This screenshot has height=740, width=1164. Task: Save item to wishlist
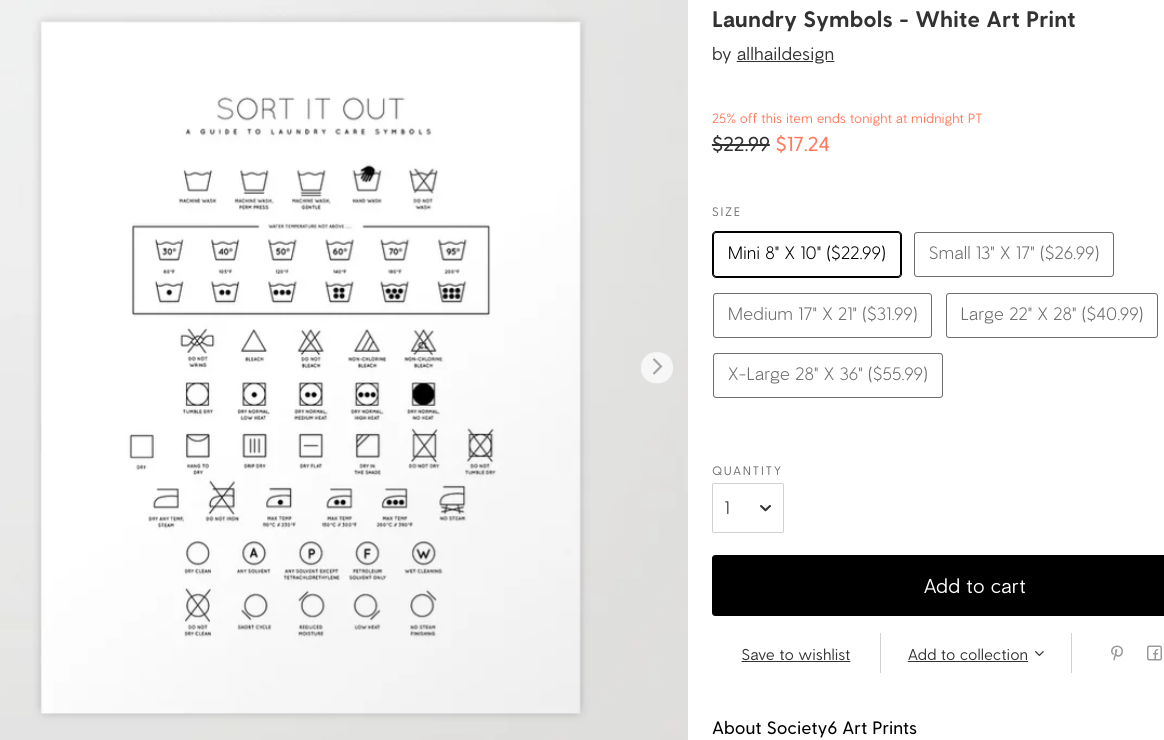click(795, 655)
